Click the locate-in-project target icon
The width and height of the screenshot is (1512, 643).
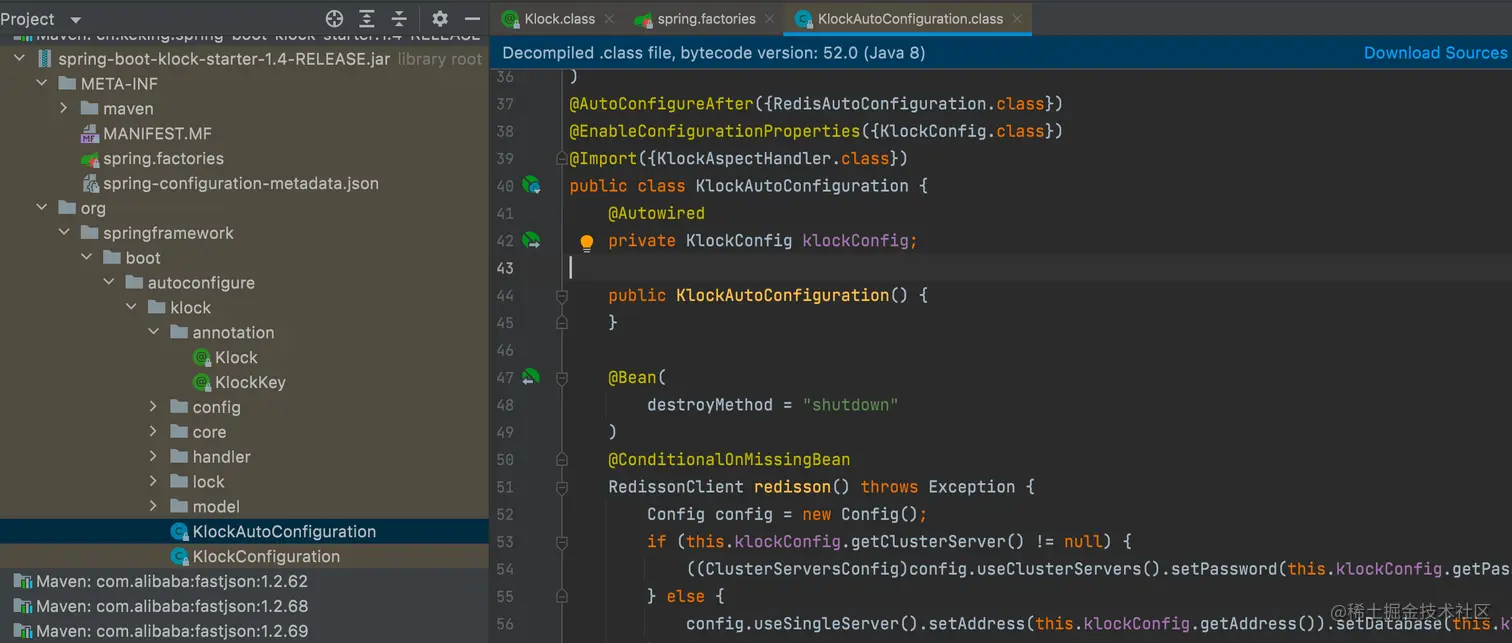coord(335,19)
